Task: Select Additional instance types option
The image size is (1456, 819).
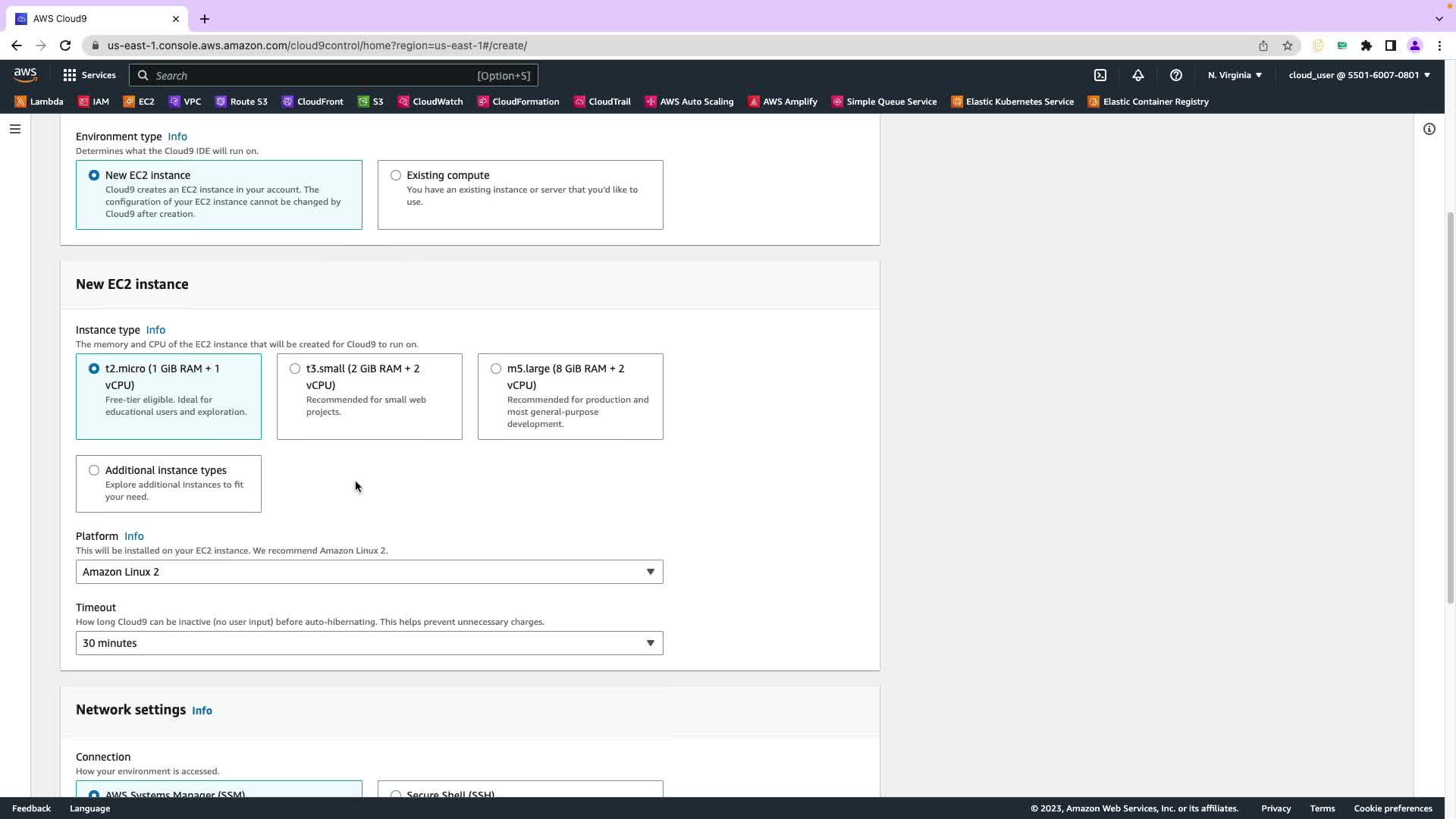Action: point(94,470)
